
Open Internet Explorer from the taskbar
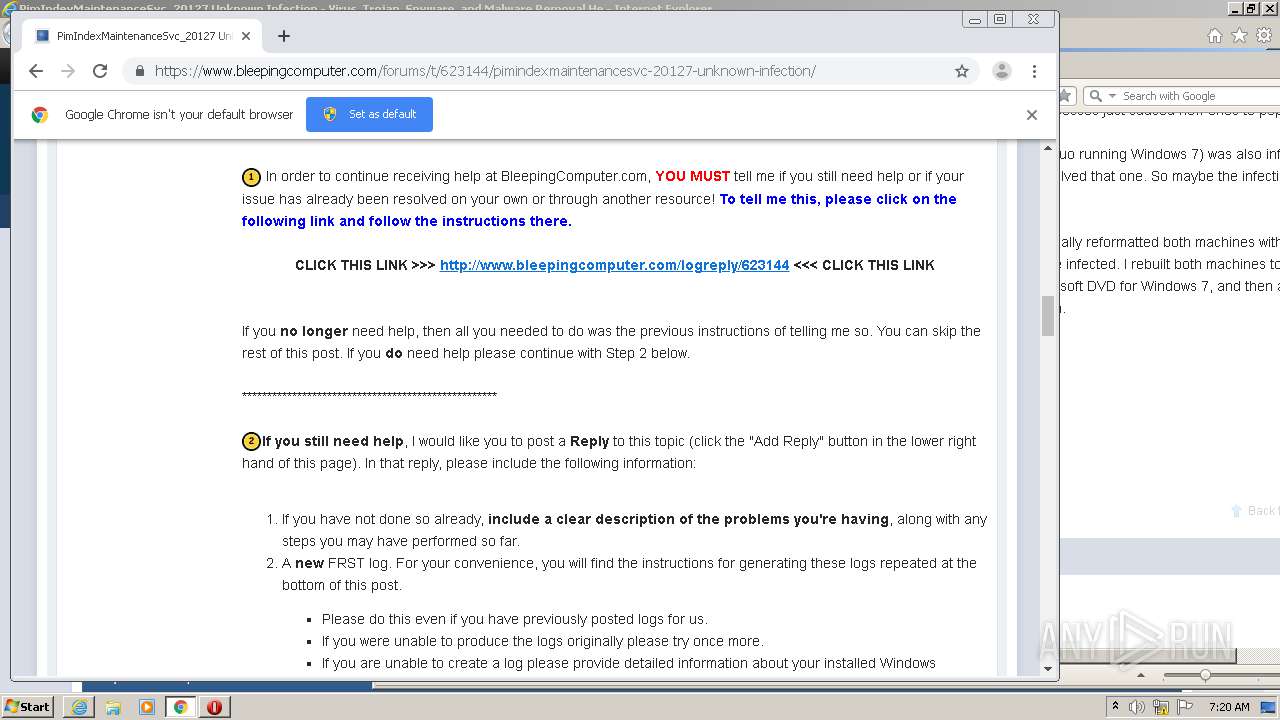click(x=79, y=707)
